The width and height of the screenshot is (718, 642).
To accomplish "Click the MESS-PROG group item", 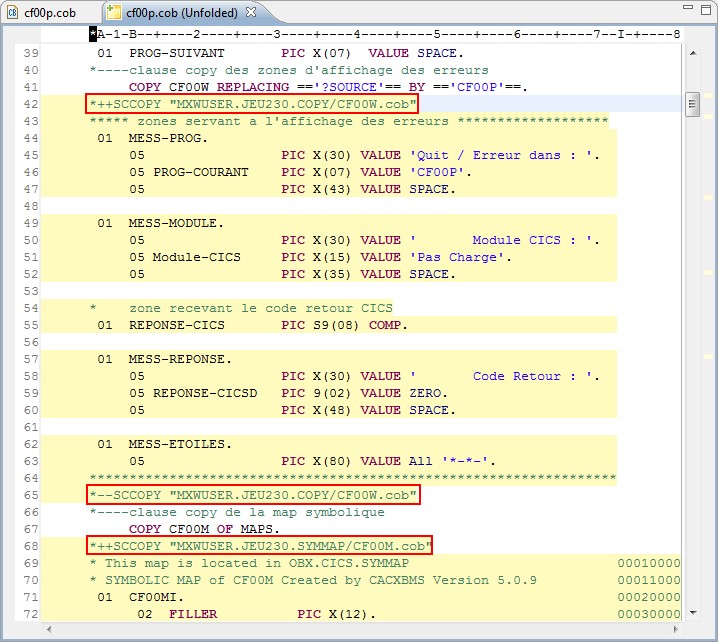I will pos(168,138).
